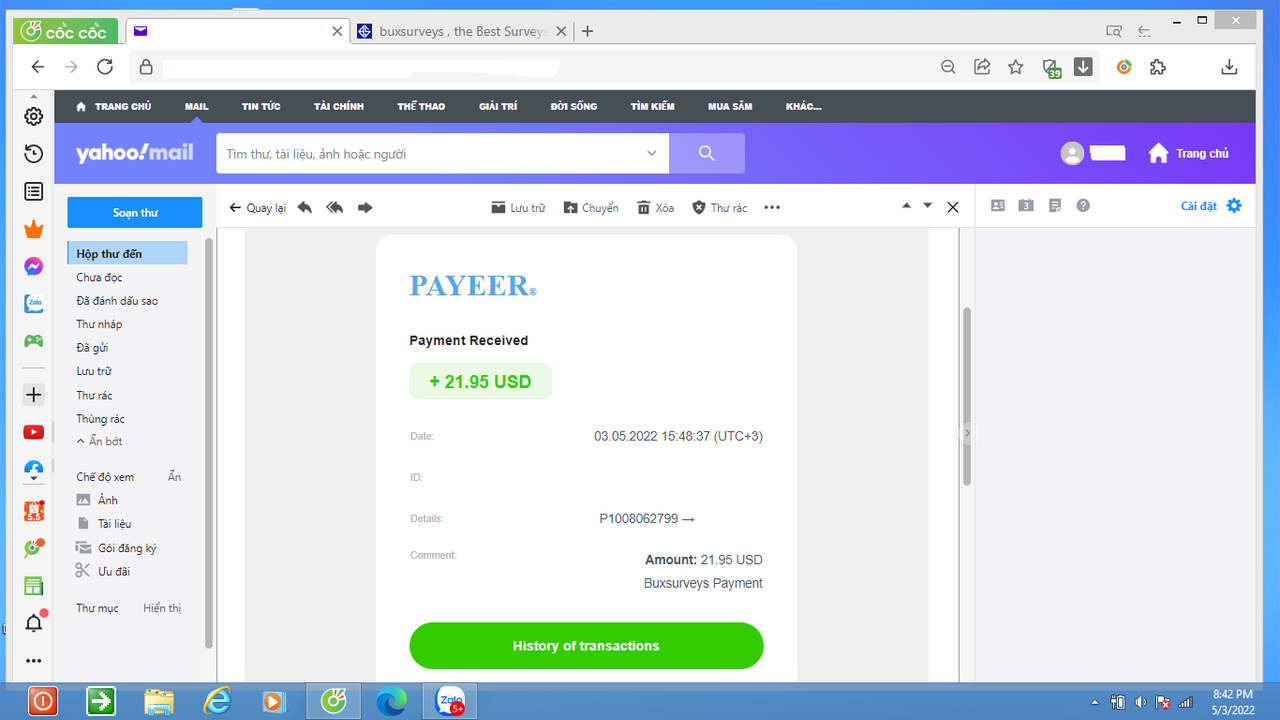
Task: Open notifications bell in the sidebar
Action: tap(33, 623)
